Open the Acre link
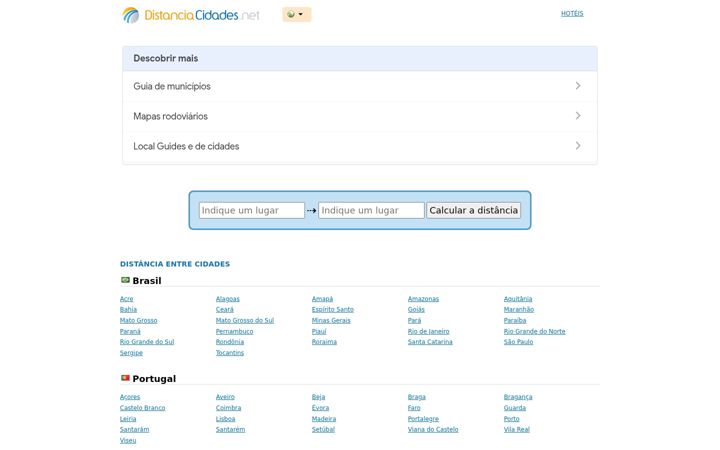This screenshot has width=720, height=450. pos(126,299)
